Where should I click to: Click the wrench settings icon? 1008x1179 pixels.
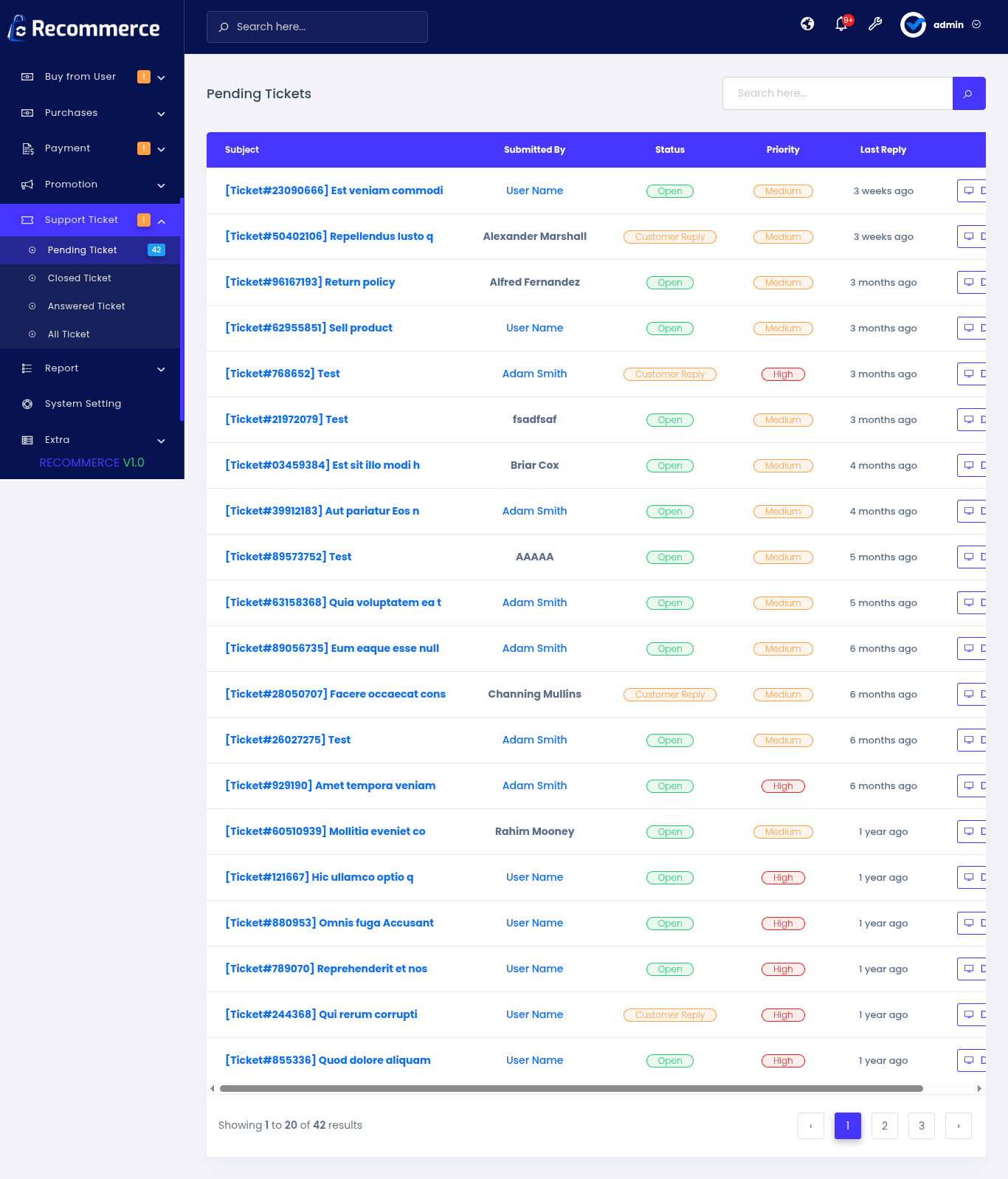coord(875,24)
